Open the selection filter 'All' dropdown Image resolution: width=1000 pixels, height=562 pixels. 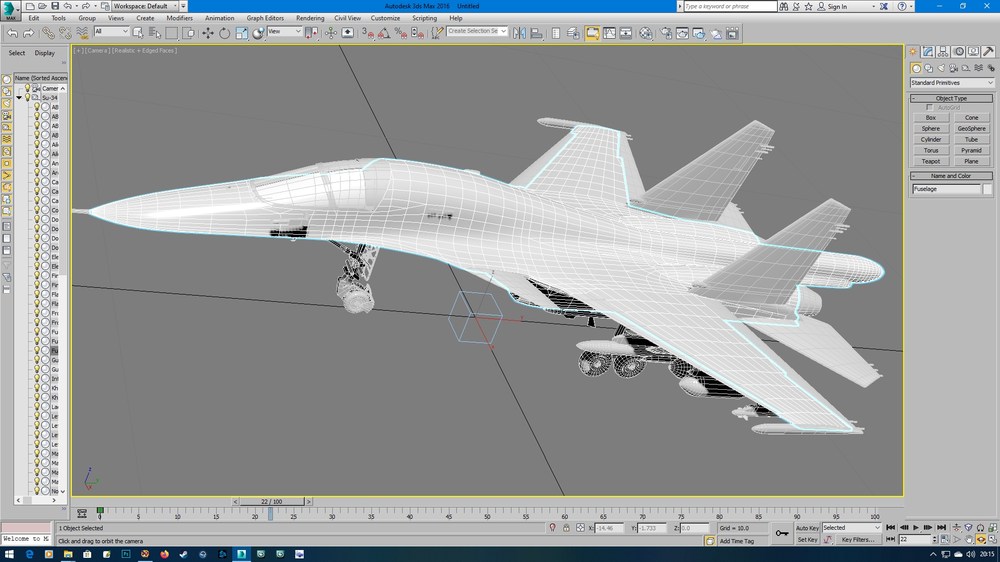tap(111, 31)
